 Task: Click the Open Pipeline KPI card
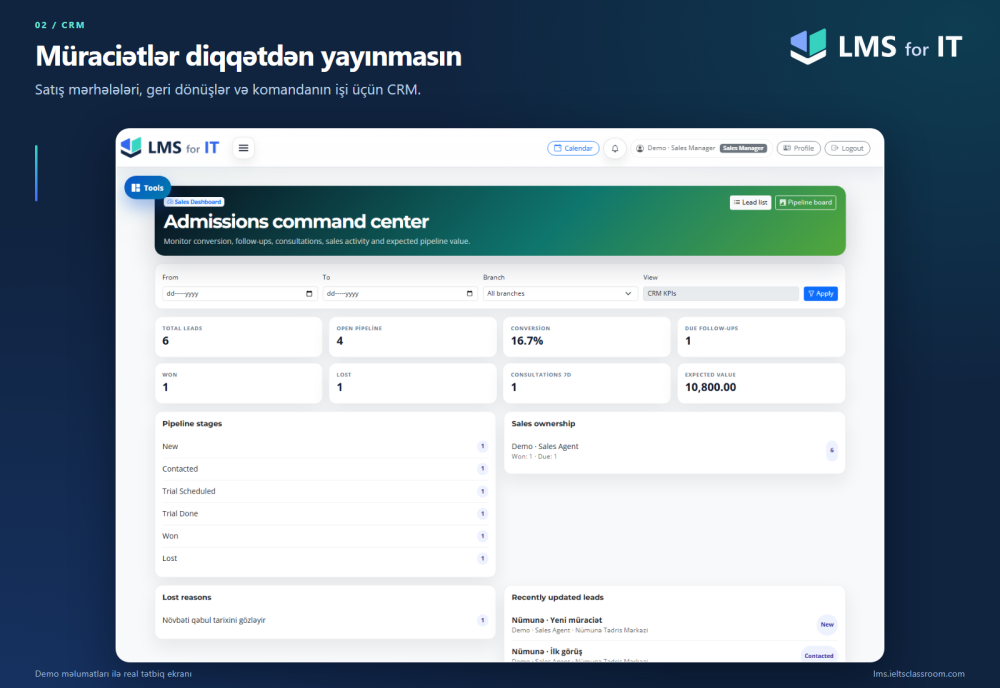tap(413, 337)
